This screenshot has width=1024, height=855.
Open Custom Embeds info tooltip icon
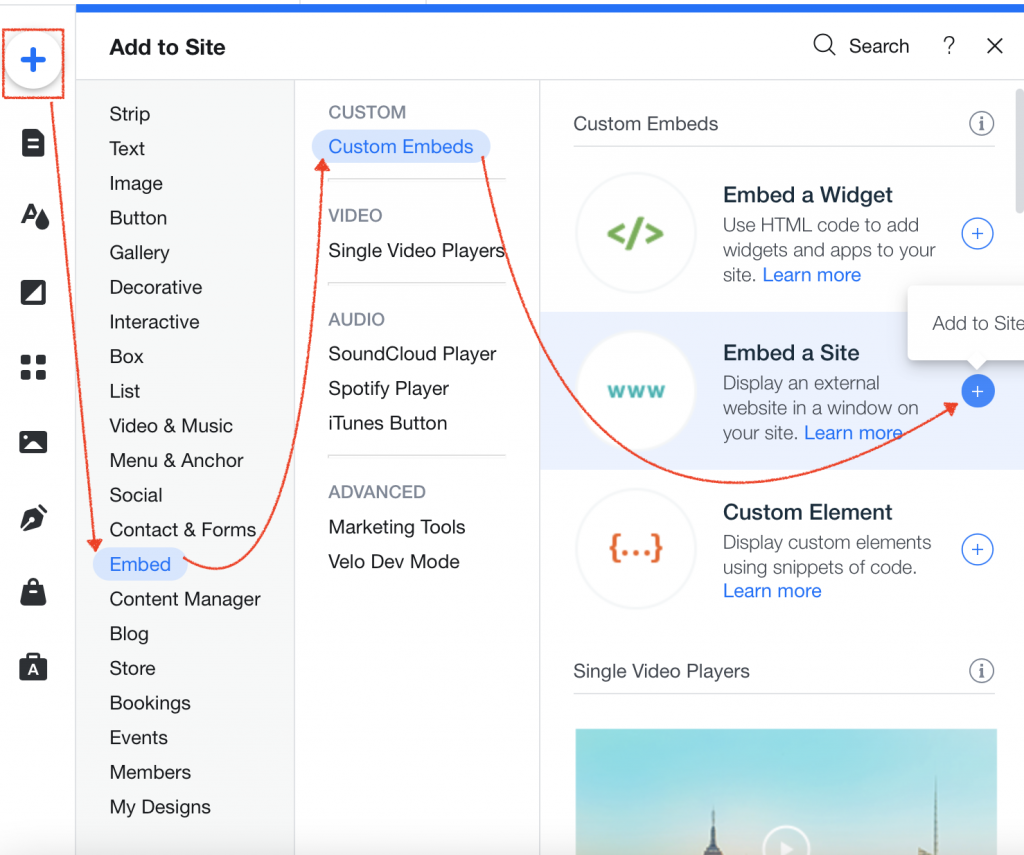pyautogui.click(x=981, y=123)
